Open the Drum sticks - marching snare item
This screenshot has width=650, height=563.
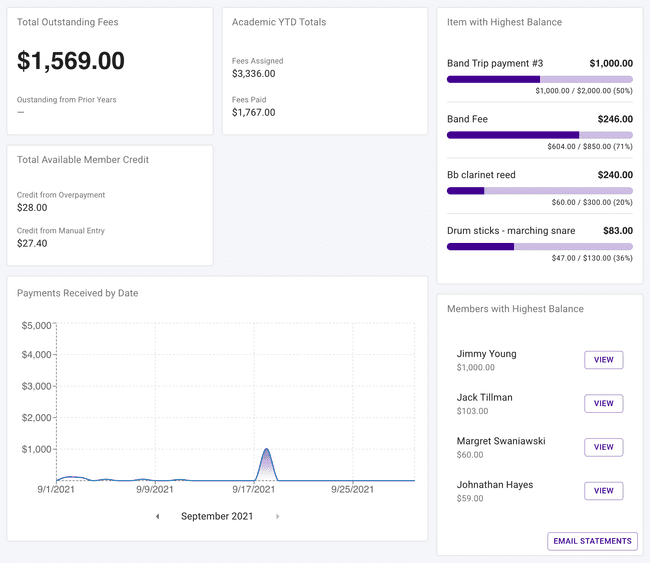(x=511, y=230)
